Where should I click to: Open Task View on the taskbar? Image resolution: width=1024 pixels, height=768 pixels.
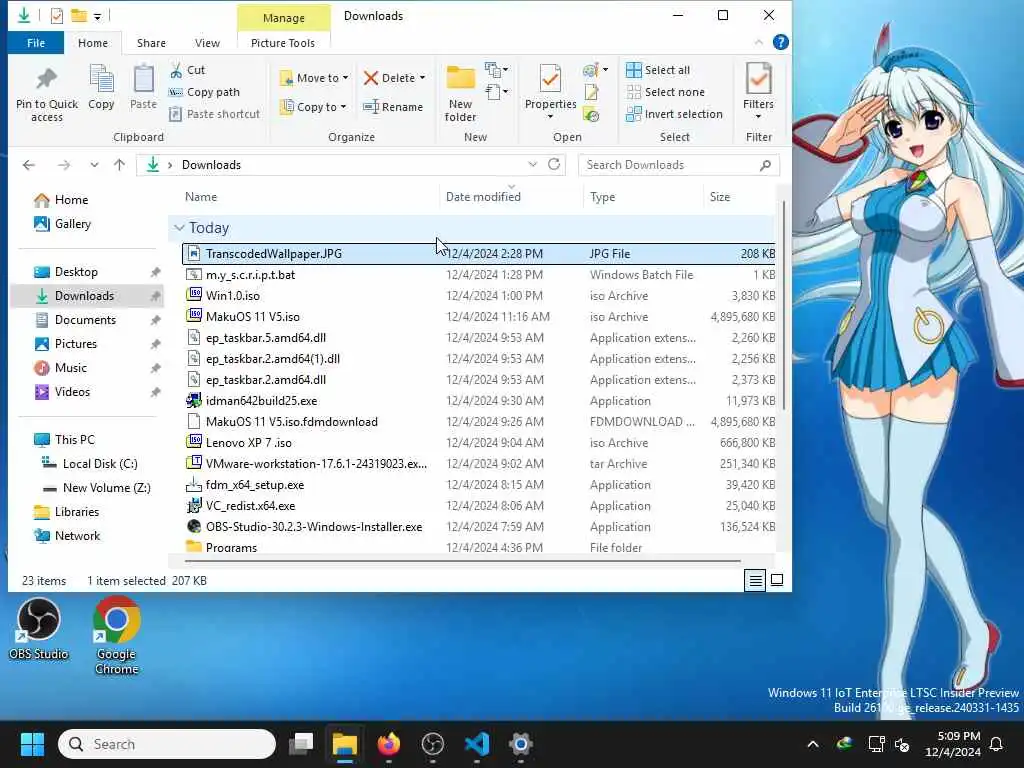tap(301, 744)
